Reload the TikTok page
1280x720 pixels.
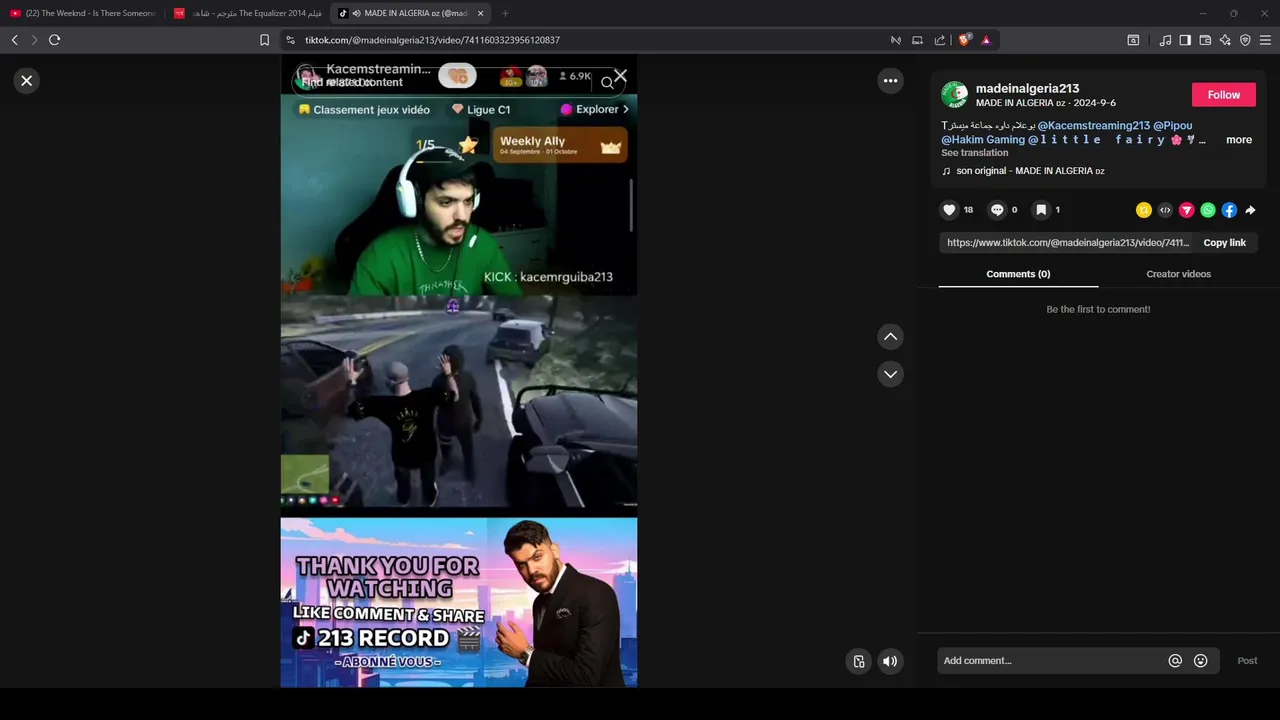(55, 40)
